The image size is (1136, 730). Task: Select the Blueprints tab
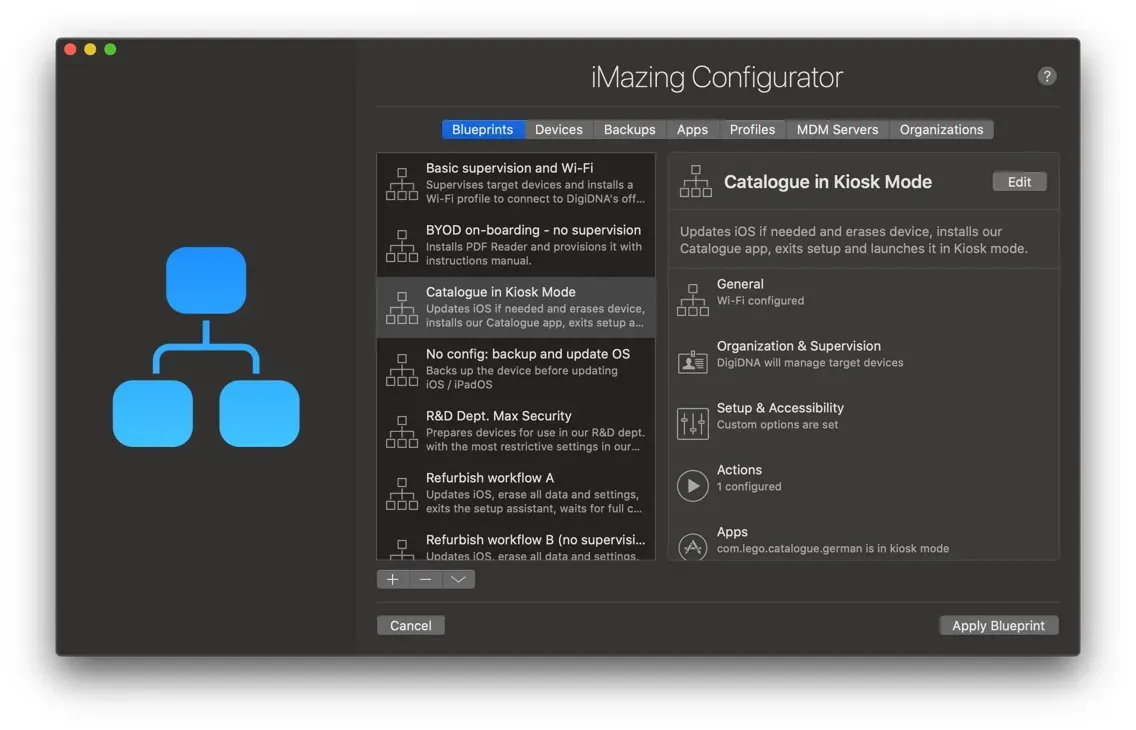483,129
